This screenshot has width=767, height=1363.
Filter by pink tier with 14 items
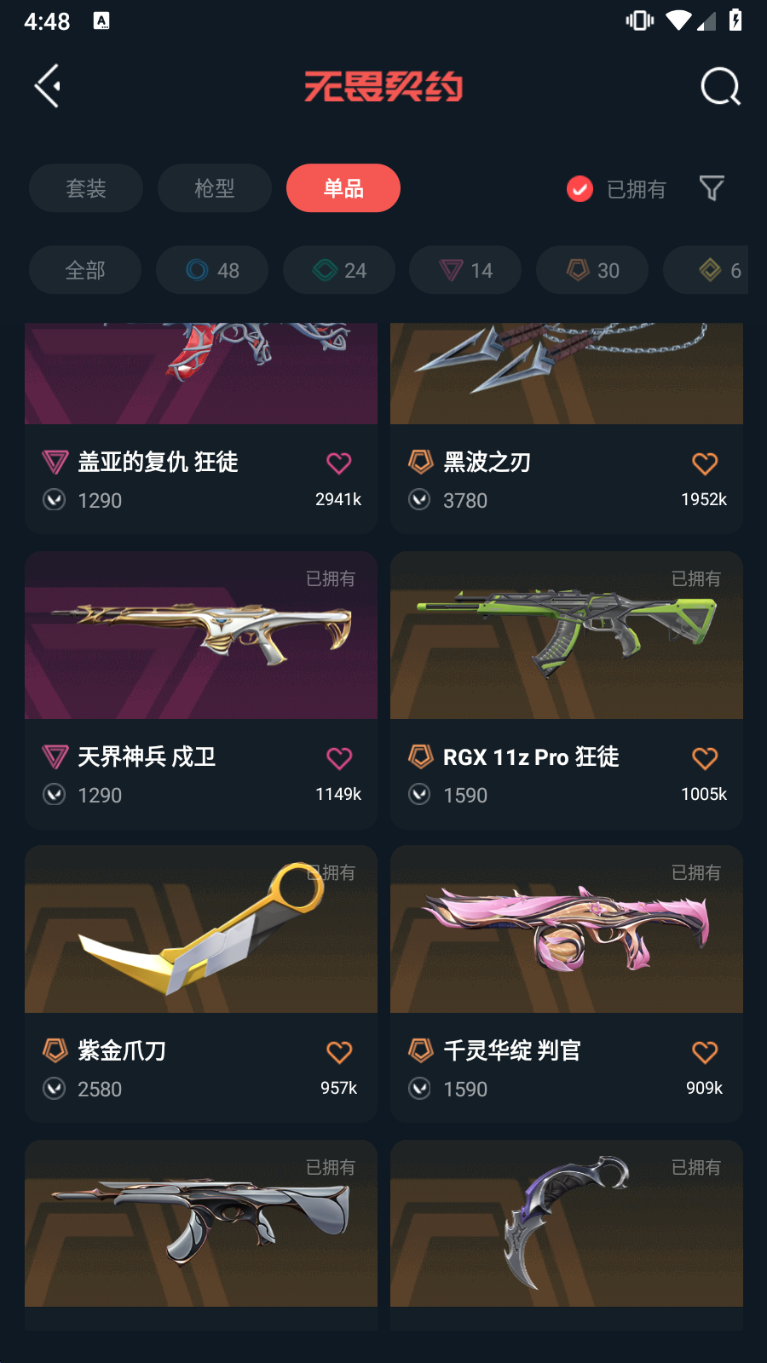click(465, 270)
